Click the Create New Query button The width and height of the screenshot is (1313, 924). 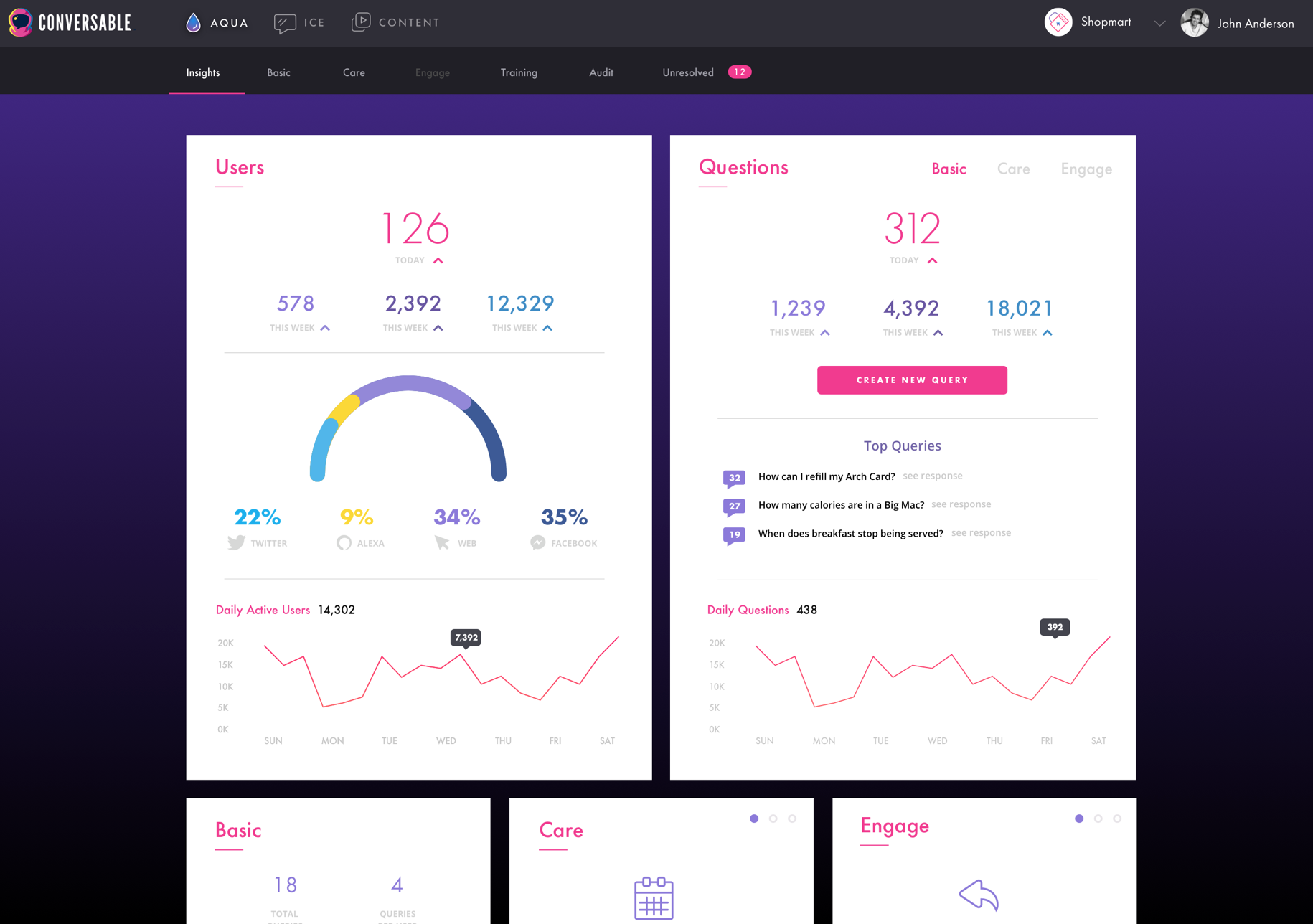(x=912, y=379)
